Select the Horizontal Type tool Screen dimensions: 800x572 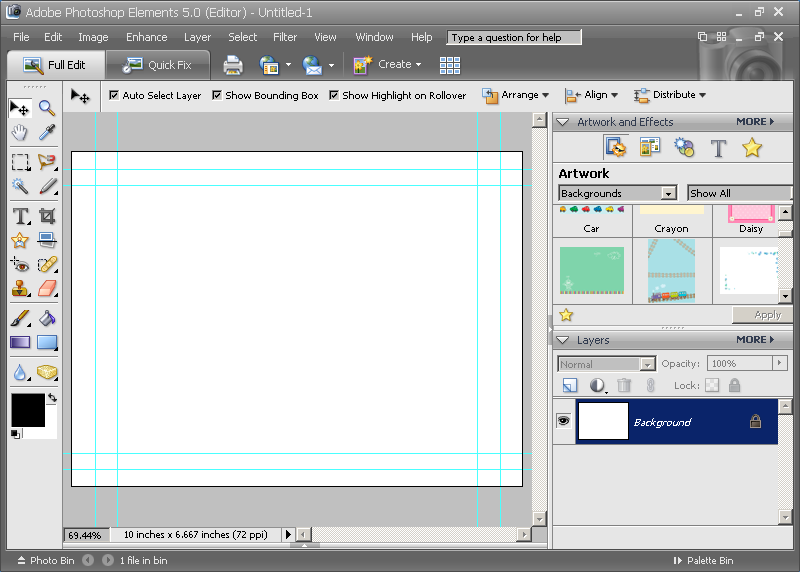(20, 216)
